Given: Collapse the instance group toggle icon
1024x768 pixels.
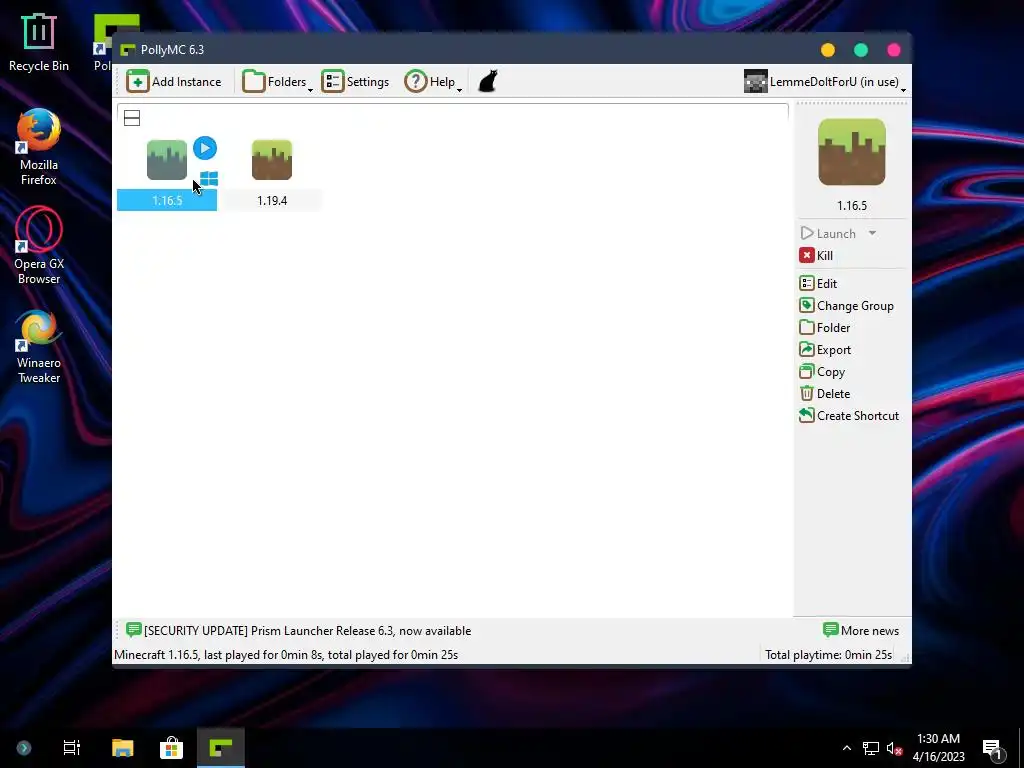Looking at the screenshot, I should 132,118.
